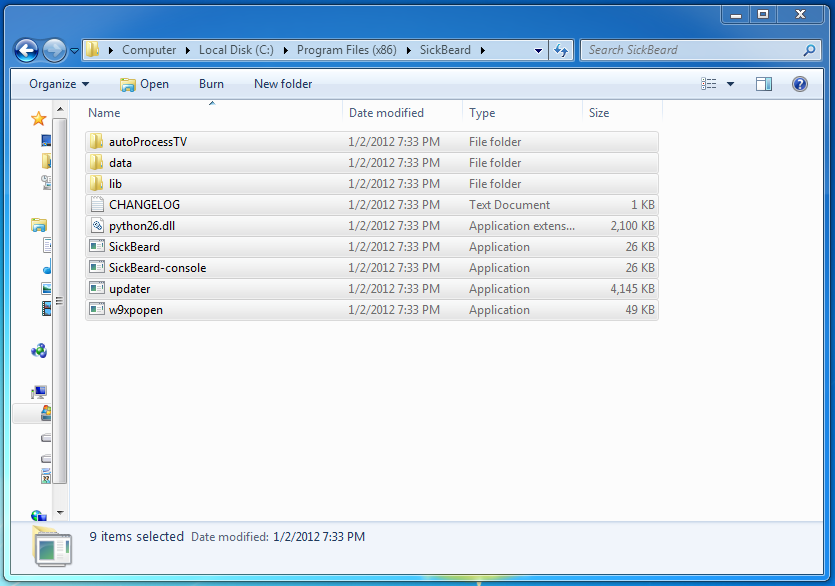The image size is (835, 586).
Task: Open Music library note icon in navigation pane
Action: [47, 267]
